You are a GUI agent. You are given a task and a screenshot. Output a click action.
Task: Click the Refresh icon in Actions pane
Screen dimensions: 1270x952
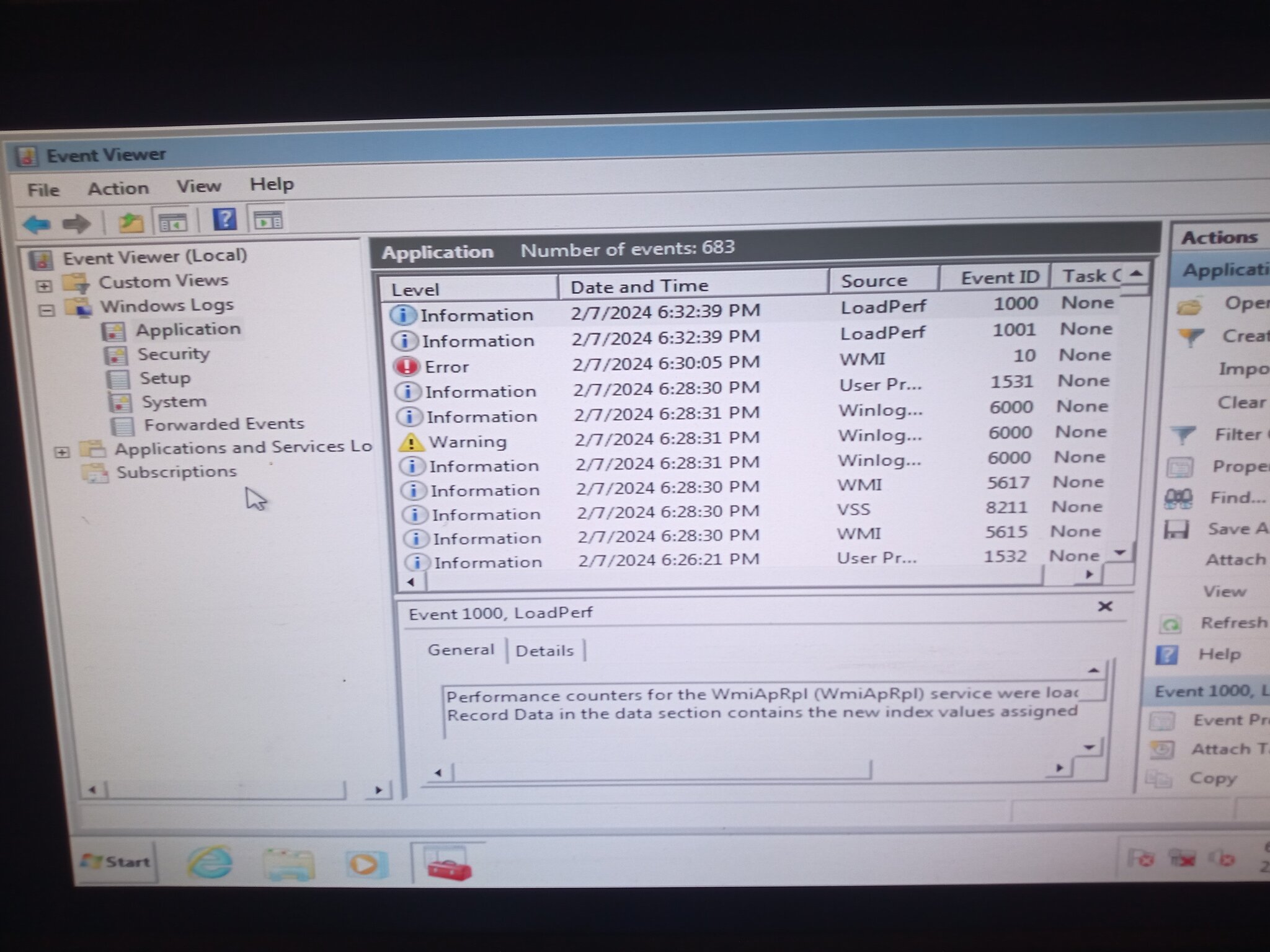pos(1170,625)
